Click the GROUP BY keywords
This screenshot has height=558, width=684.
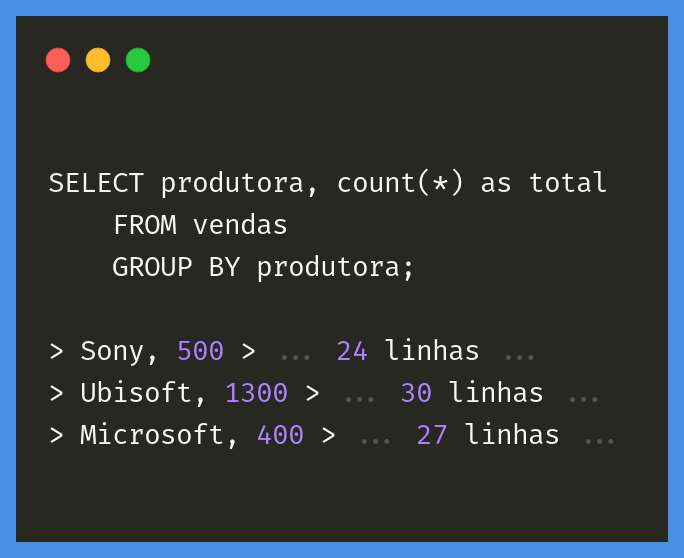[x=176, y=267]
